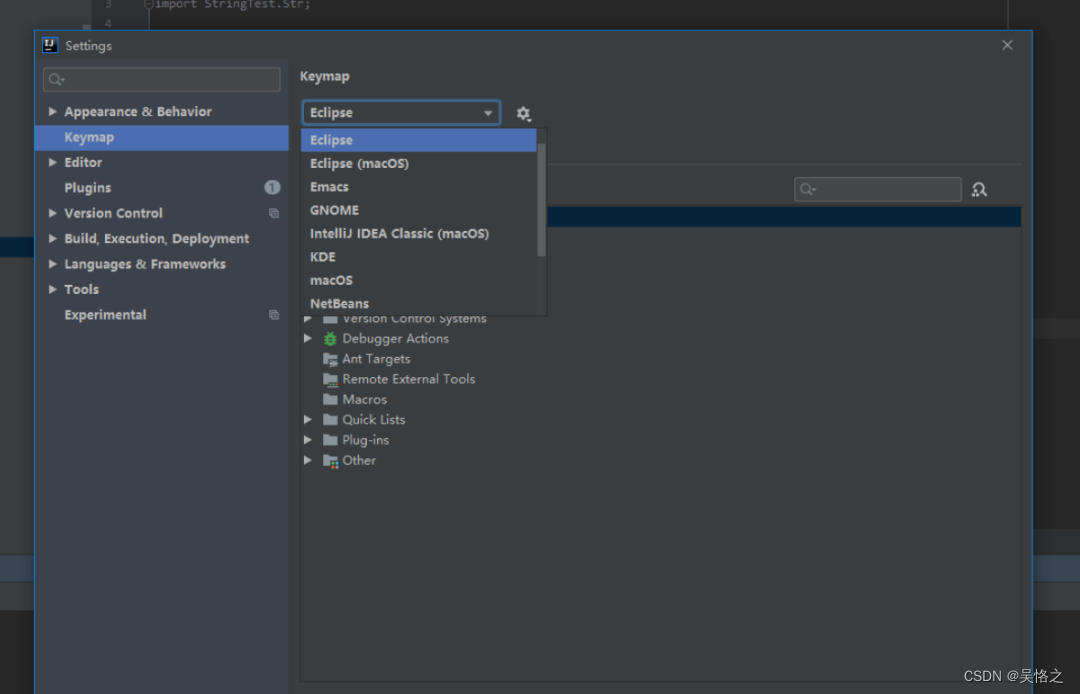
Task: Choose the Emacs keymap option
Action: tap(419, 187)
